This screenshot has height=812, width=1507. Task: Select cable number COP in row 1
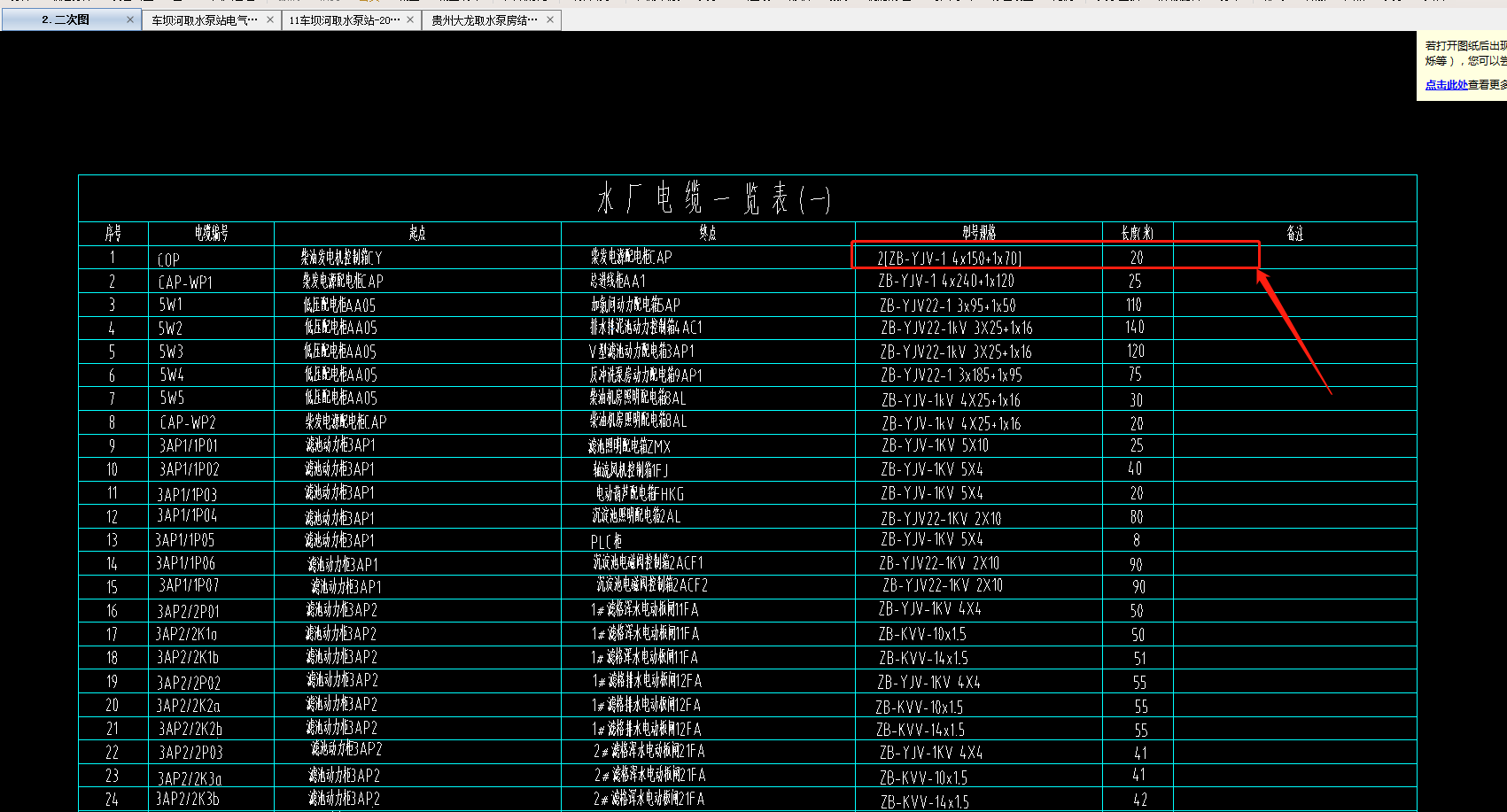(168, 259)
